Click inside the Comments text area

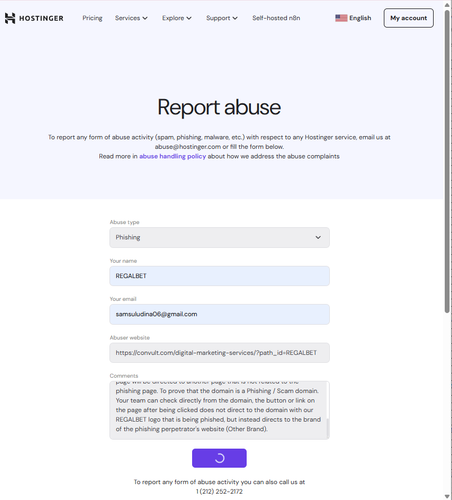[x=218, y=410]
